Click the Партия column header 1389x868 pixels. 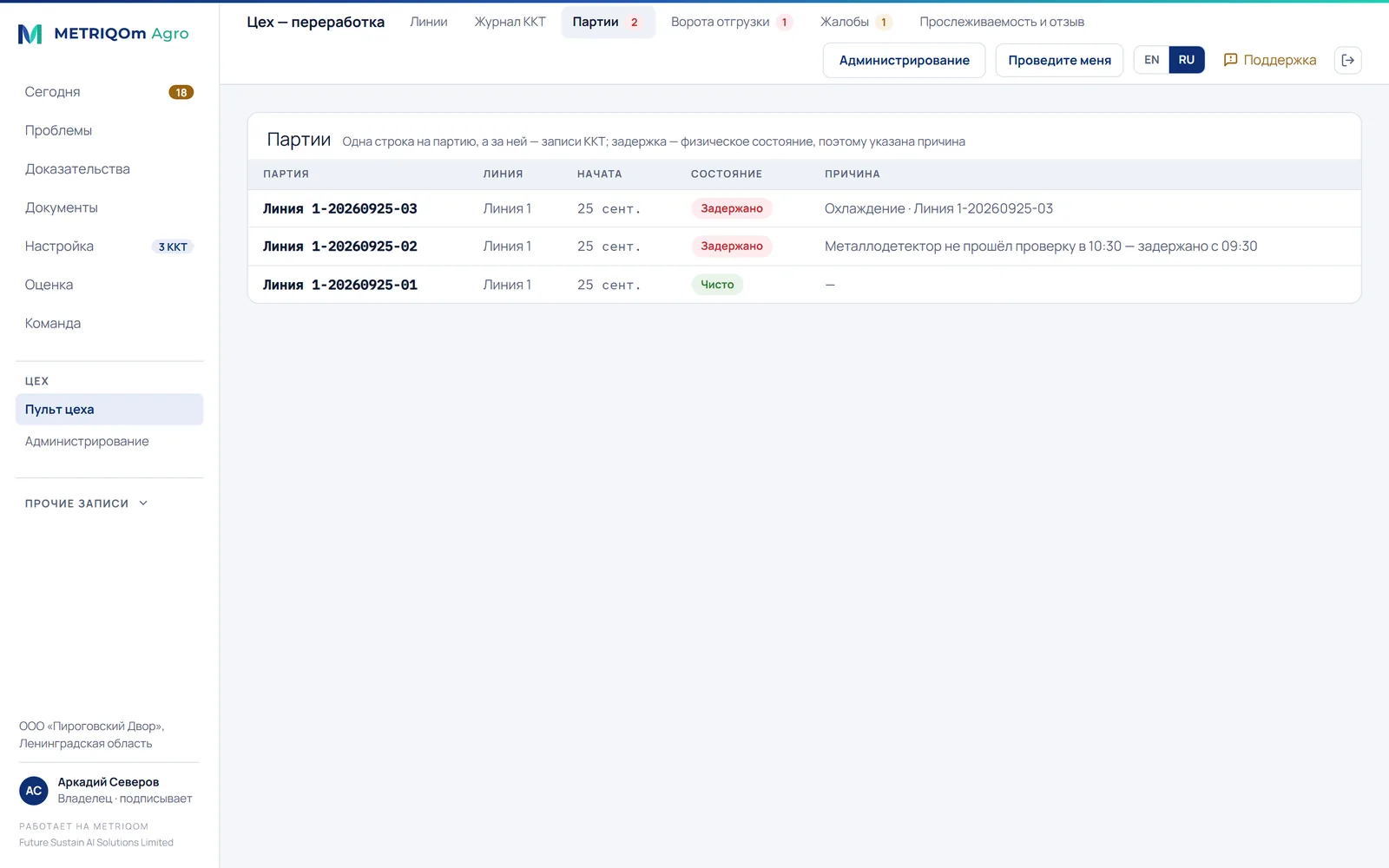[x=286, y=174]
